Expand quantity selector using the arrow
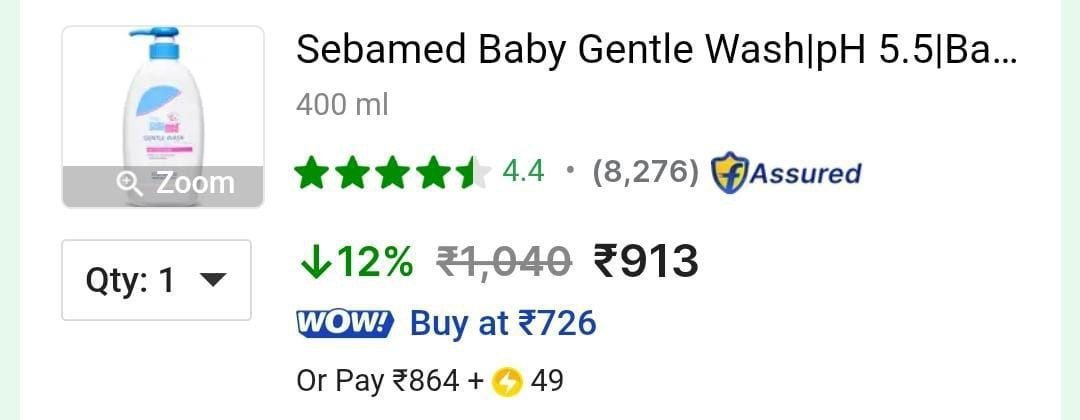The width and height of the screenshot is (1080, 420). click(x=211, y=280)
